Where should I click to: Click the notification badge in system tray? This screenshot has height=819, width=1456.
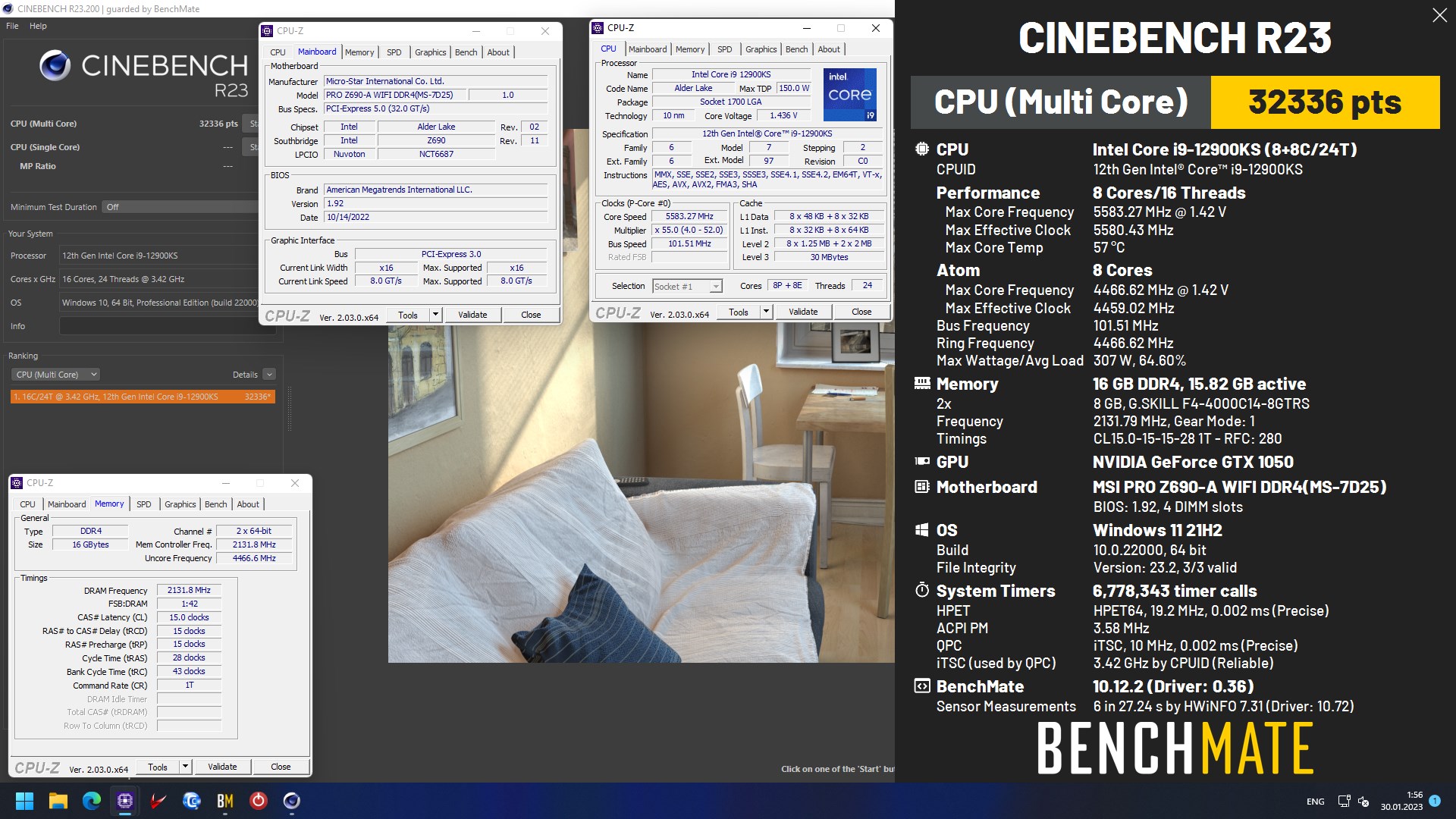[x=1435, y=801]
